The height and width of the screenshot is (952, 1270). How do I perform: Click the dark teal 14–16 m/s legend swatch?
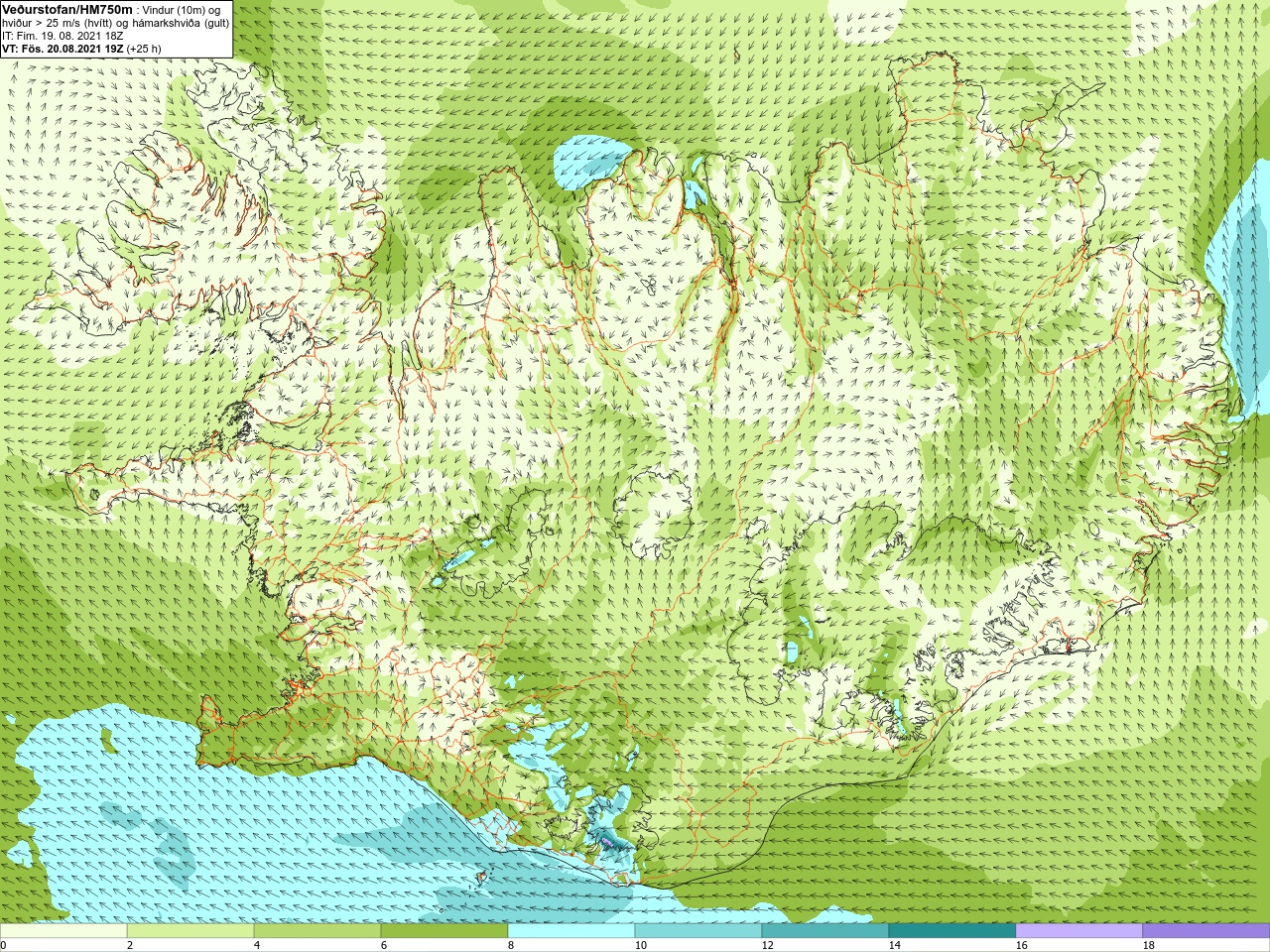point(952,931)
